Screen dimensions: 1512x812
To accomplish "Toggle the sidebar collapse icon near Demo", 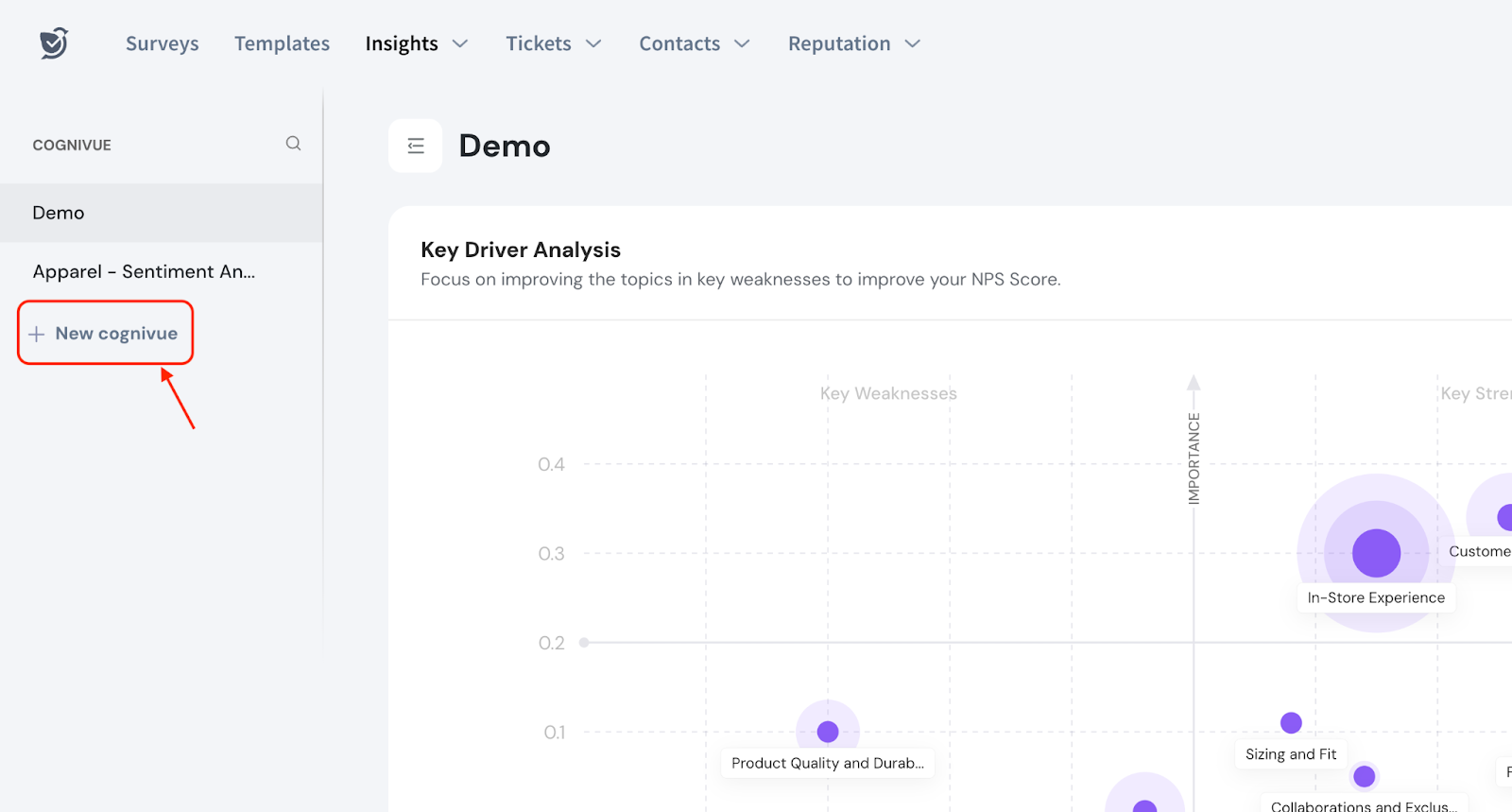I will click(416, 146).
